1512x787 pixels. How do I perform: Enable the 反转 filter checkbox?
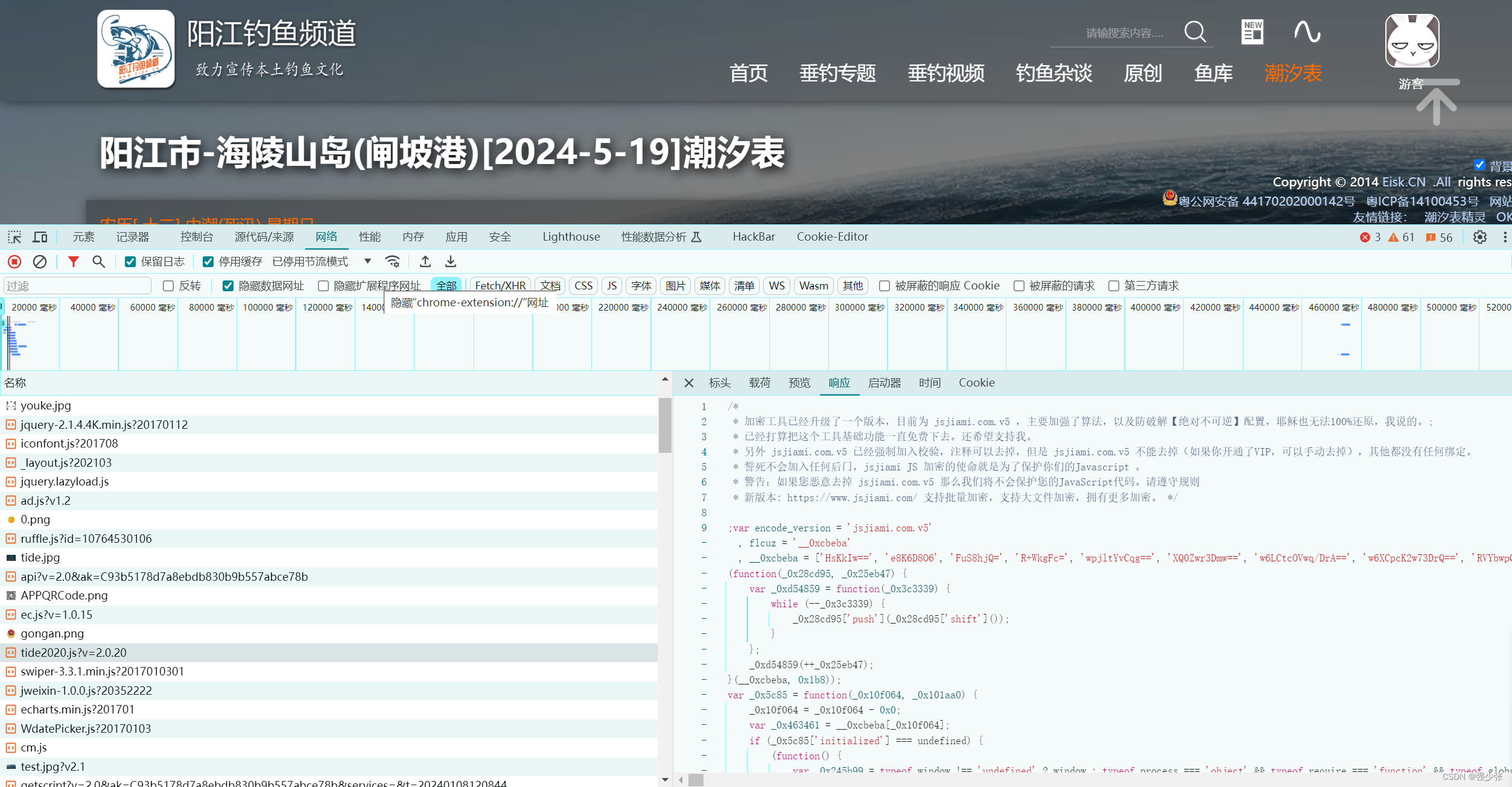pos(169,286)
